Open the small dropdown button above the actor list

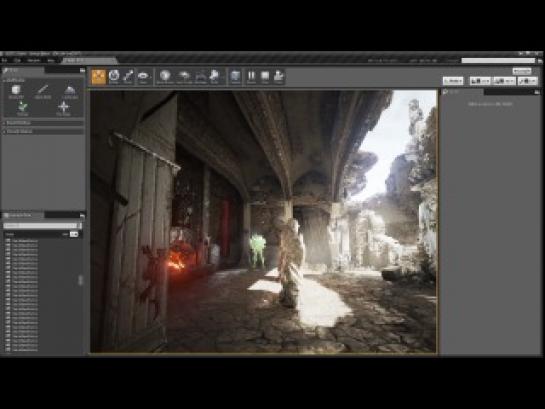click(x=74, y=235)
